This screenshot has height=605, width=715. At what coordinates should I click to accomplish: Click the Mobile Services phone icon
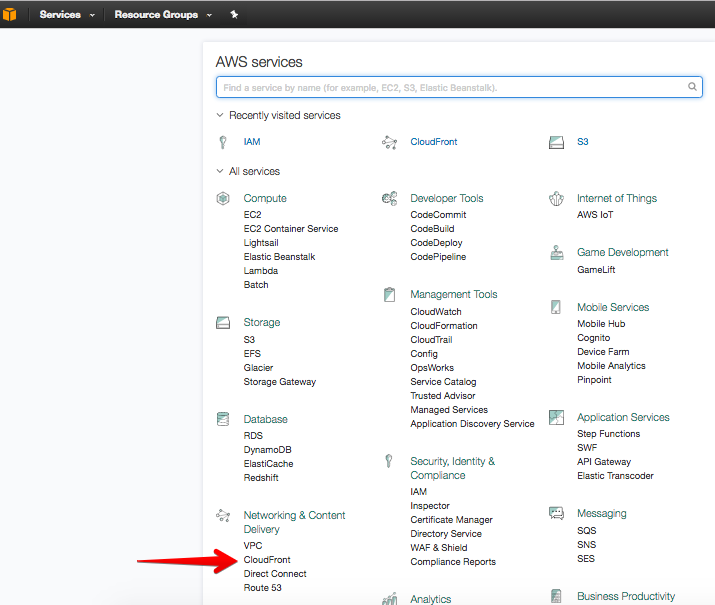[556, 307]
